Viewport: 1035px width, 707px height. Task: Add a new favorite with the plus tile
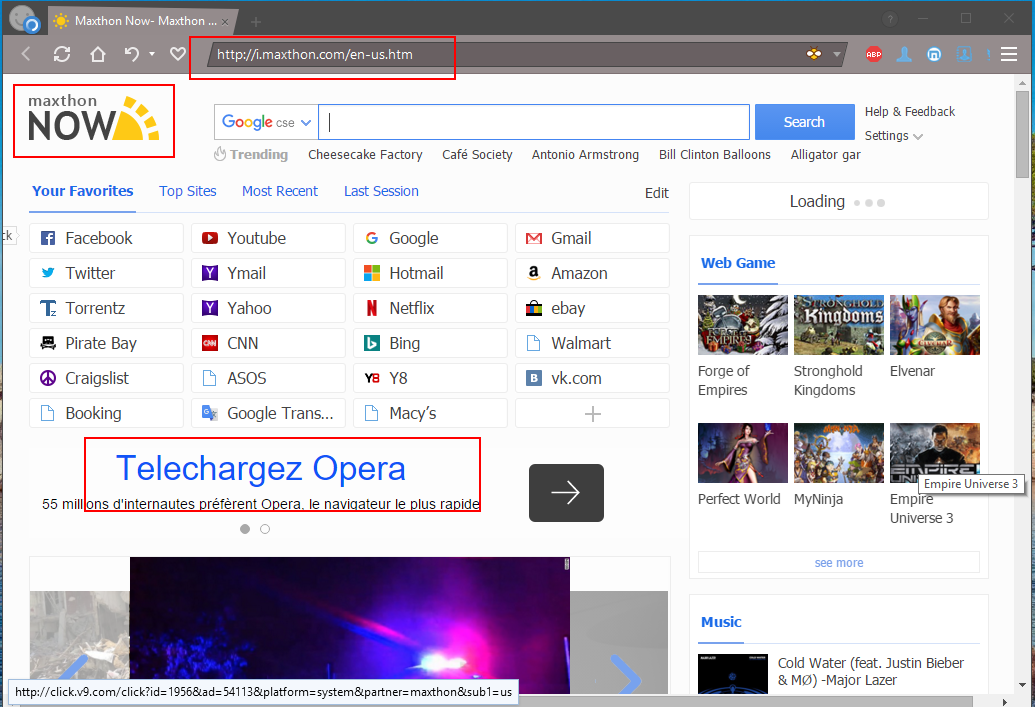tap(592, 413)
